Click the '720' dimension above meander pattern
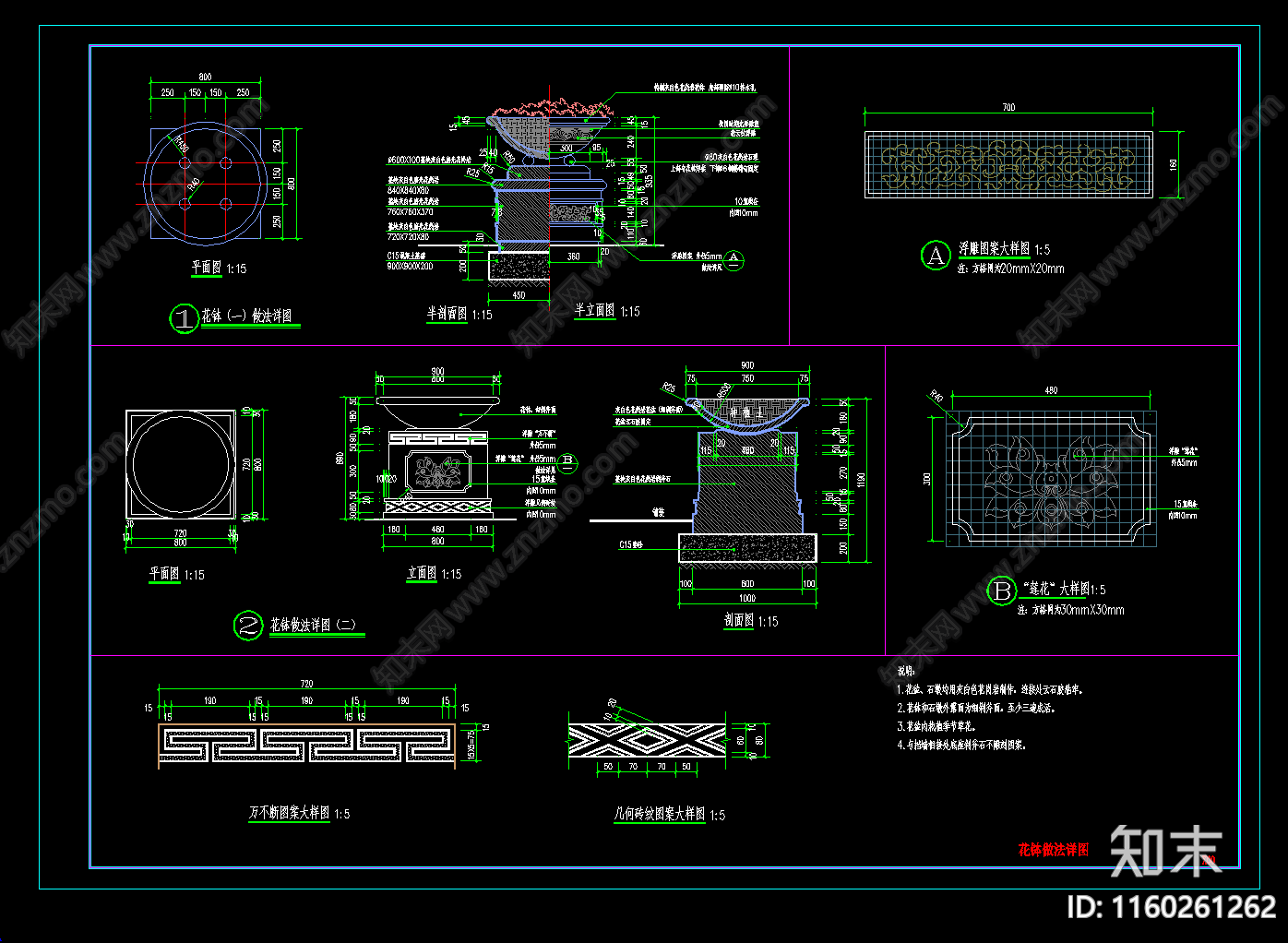Image resolution: width=1288 pixels, height=943 pixels. (x=306, y=685)
